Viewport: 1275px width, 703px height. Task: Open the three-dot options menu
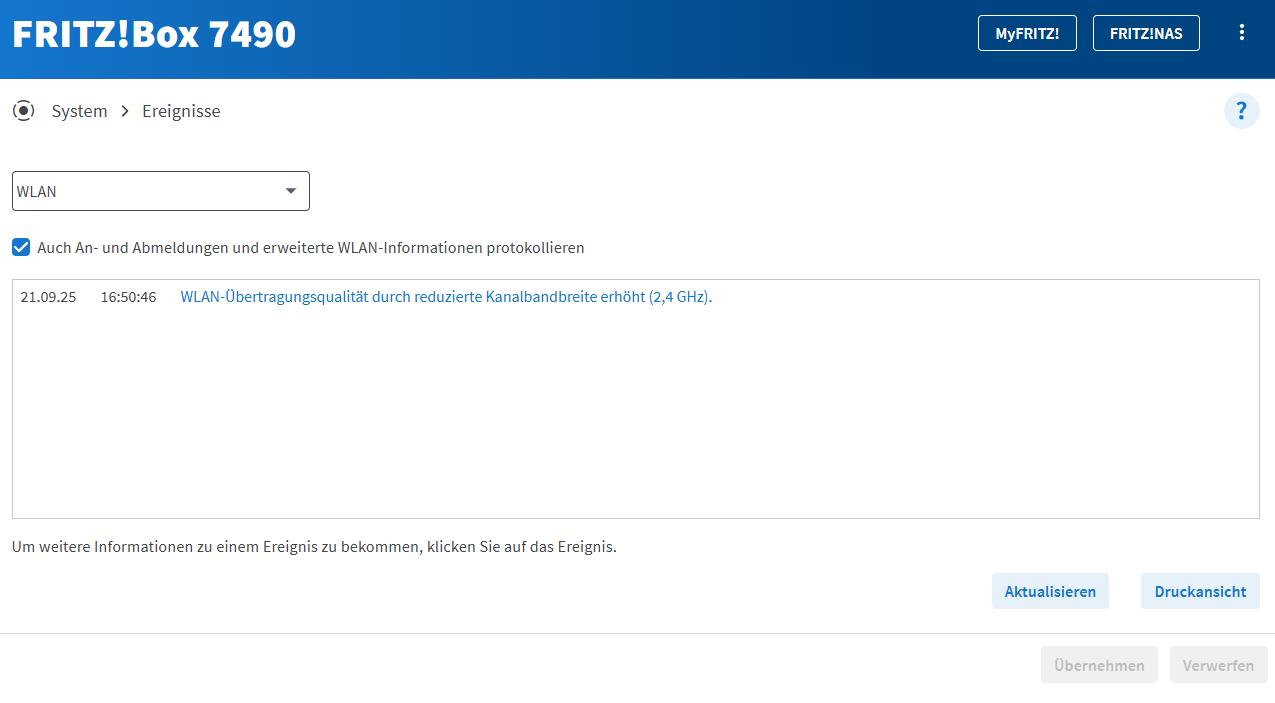[x=1242, y=32]
